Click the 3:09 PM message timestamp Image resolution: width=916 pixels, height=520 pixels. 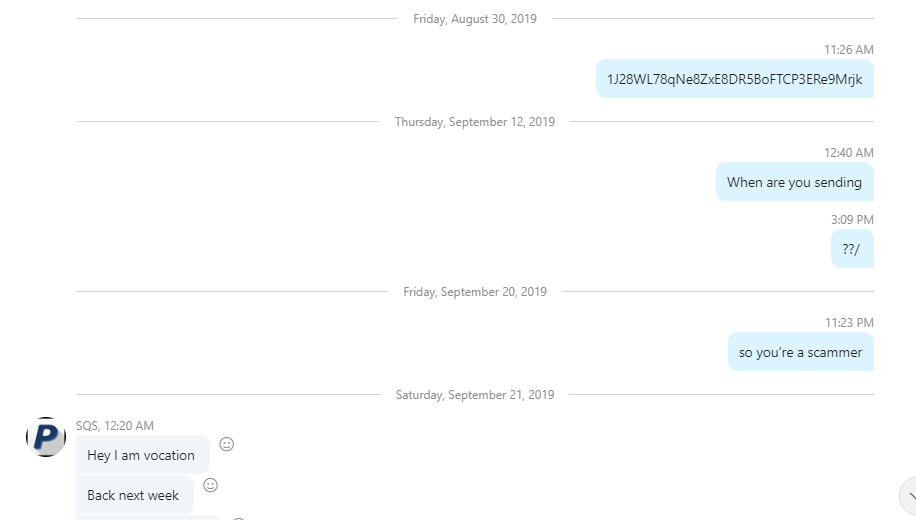pyautogui.click(x=852, y=220)
